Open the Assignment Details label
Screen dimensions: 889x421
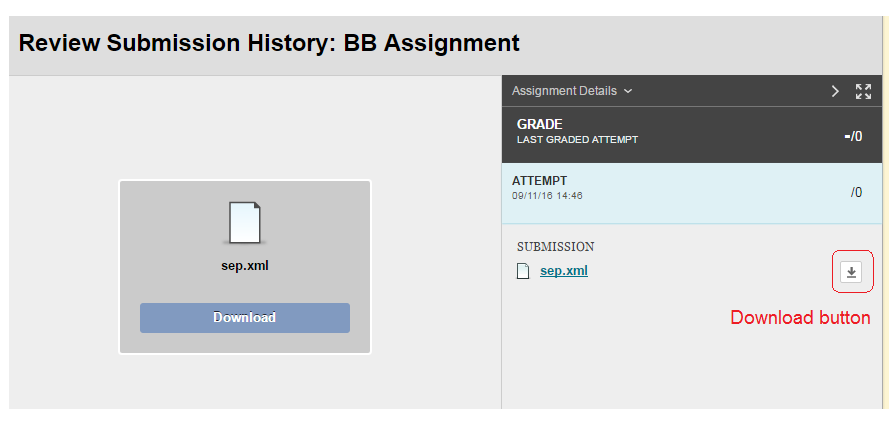click(564, 91)
